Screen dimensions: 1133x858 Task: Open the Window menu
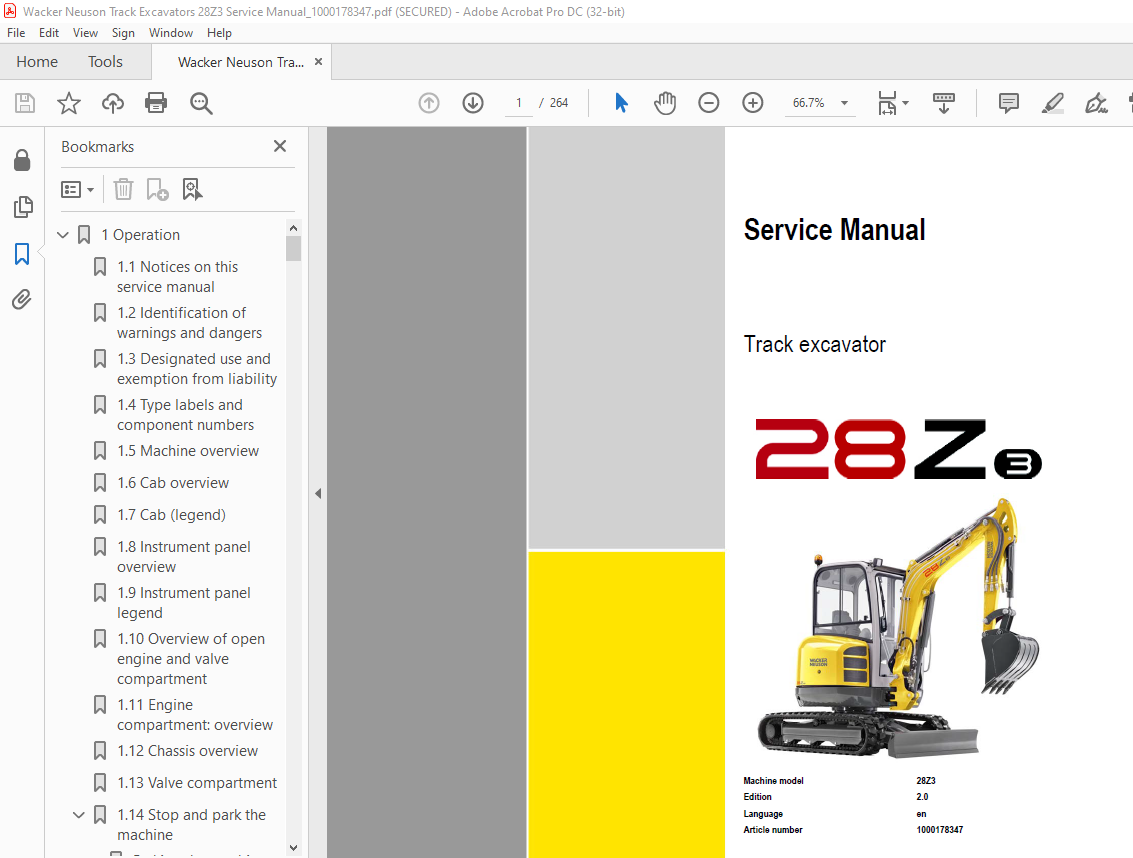pyautogui.click(x=171, y=33)
